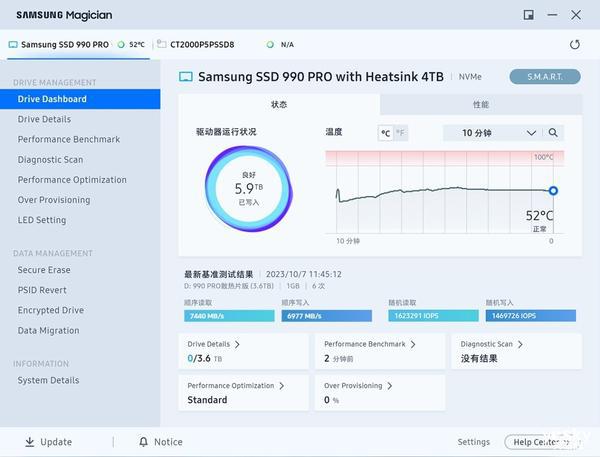The image size is (600, 457).
Task: Open the Diagnostic Scan card chevron
Action: coord(520,344)
